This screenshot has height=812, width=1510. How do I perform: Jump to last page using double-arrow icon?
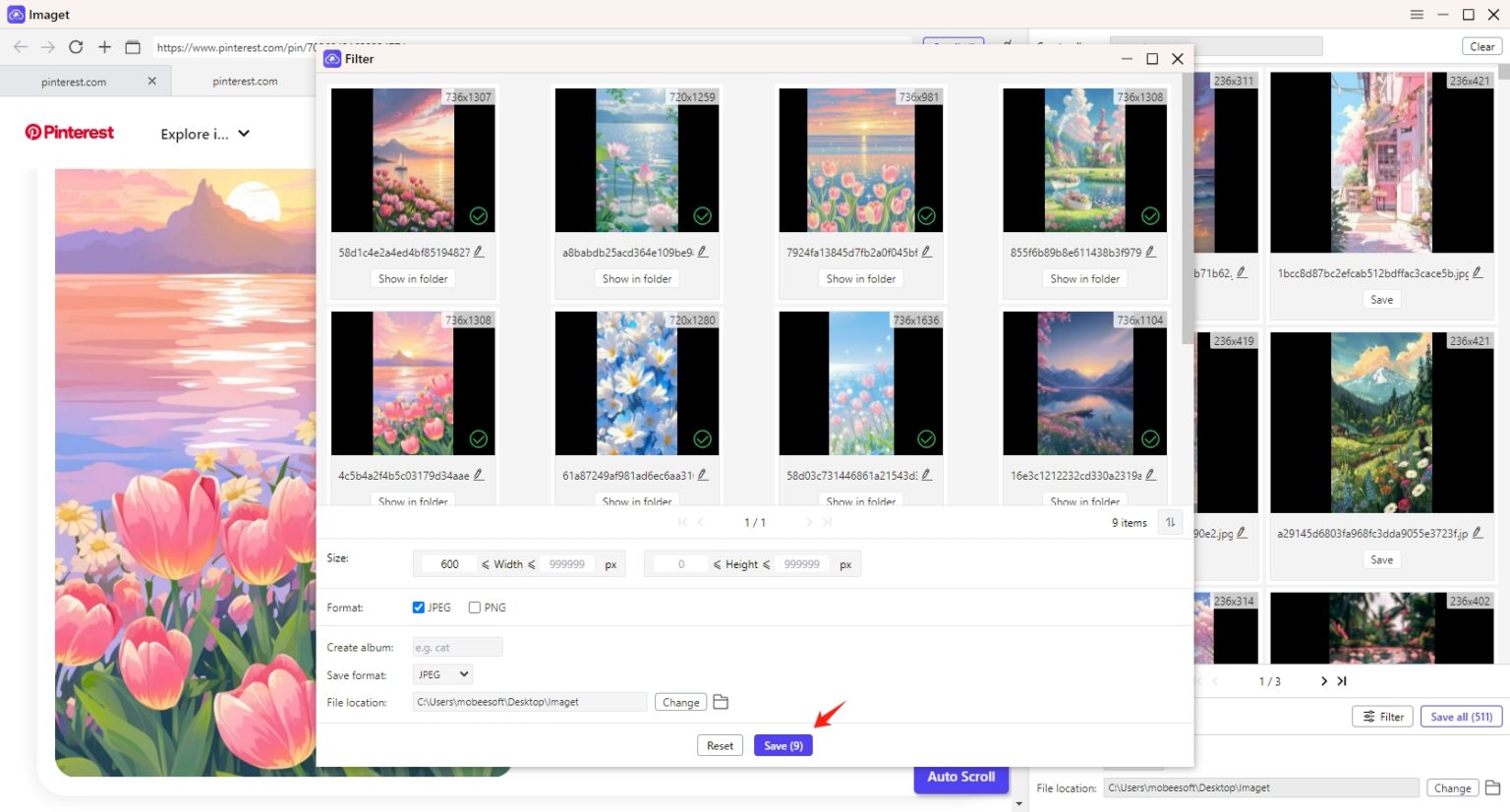click(x=827, y=522)
